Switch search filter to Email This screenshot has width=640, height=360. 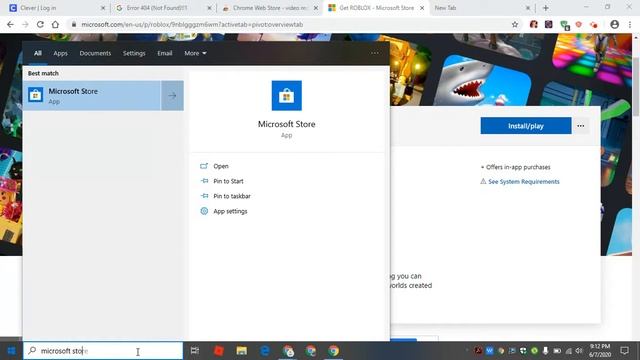point(165,53)
